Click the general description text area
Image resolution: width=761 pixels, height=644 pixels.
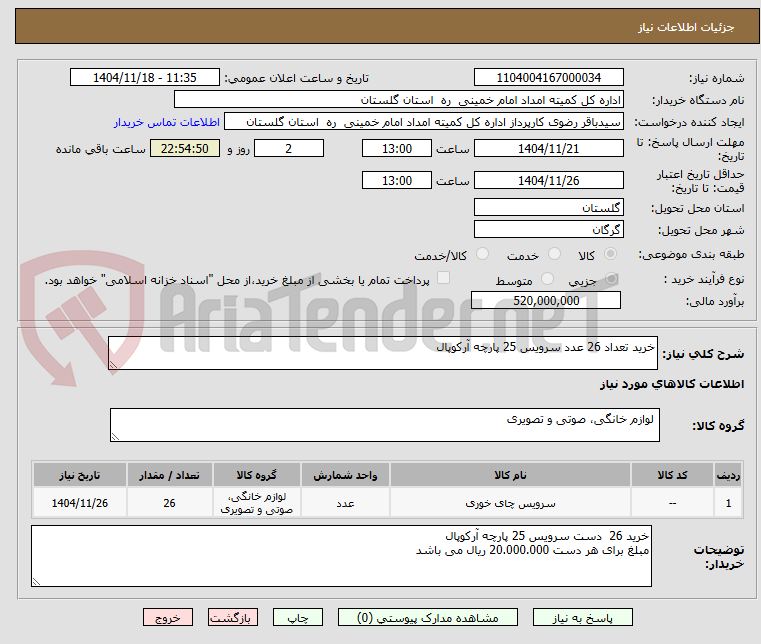click(383, 353)
